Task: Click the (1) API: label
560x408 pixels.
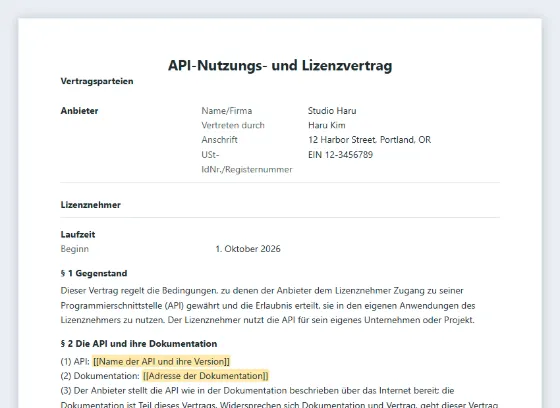Action: (x=75, y=362)
